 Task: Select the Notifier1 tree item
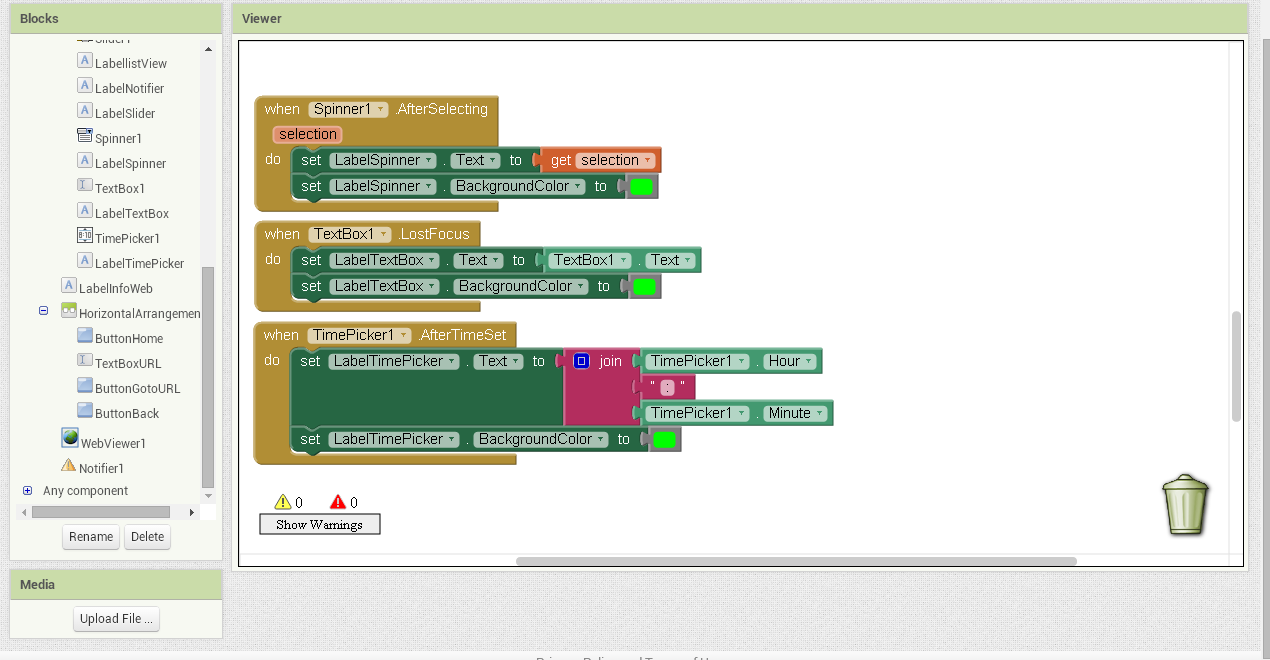pyautogui.click(x=101, y=468)
